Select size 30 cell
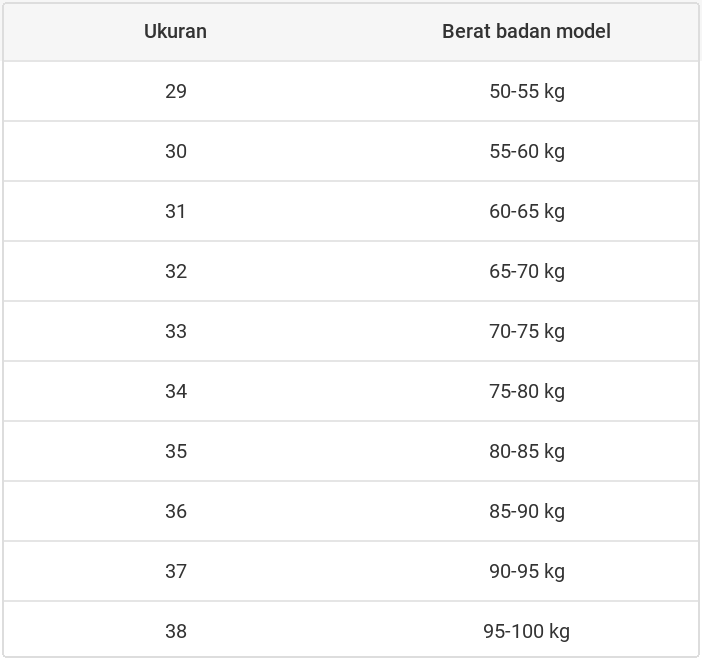Viewport: 702px width, 660px height. pyautogui.click(x=176, y=151)
